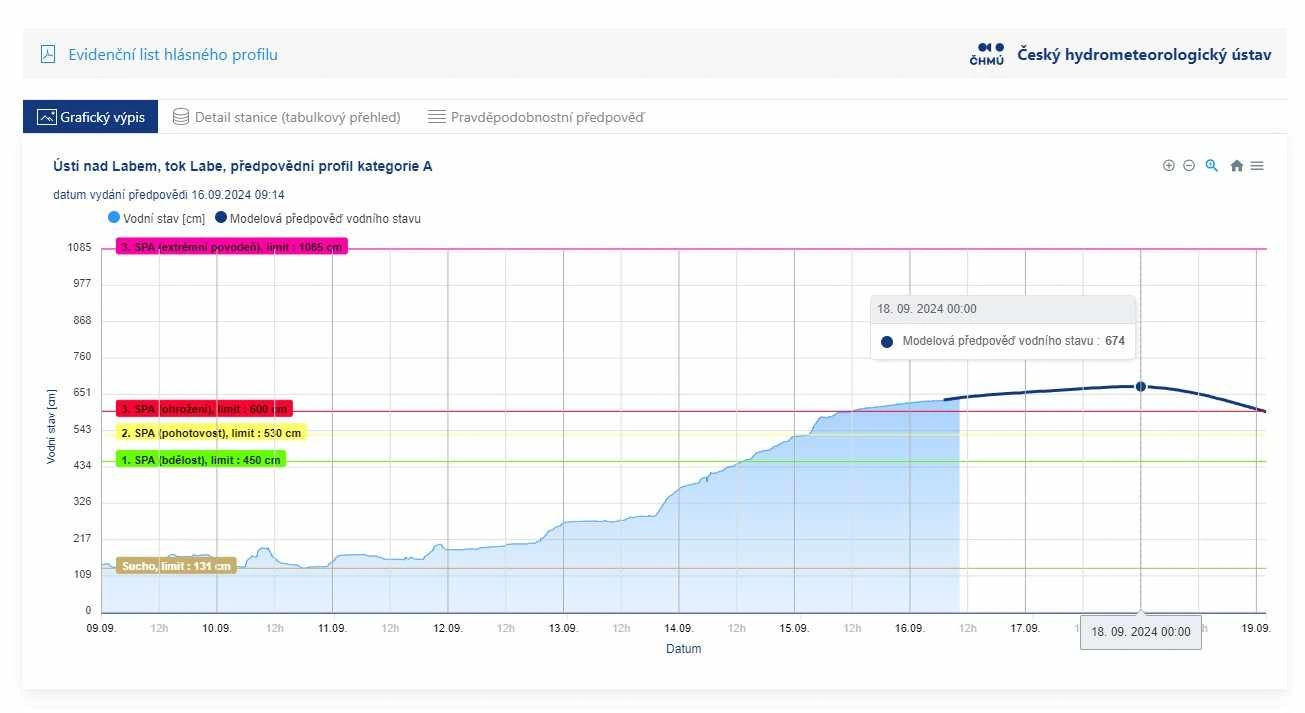Reset chart zoom with the home icon
The width and height of the screenshot is (1305, 713).
click(x=1236, y=166)
